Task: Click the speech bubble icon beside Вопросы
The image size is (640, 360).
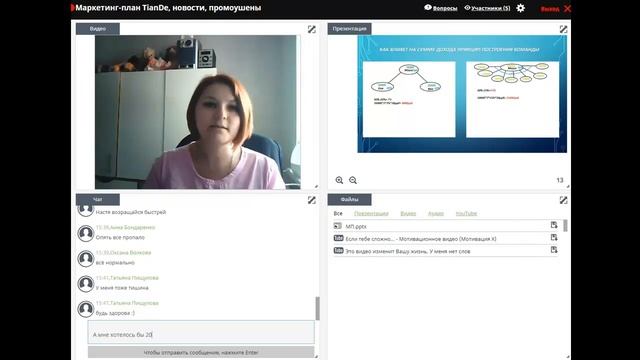Action: pos(428,7)
